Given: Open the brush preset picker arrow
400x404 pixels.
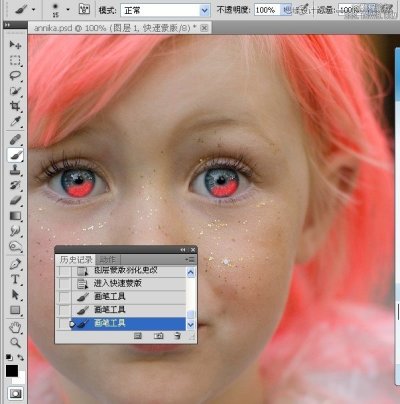Looking at the screenshot, I should (x=68, y=9).
